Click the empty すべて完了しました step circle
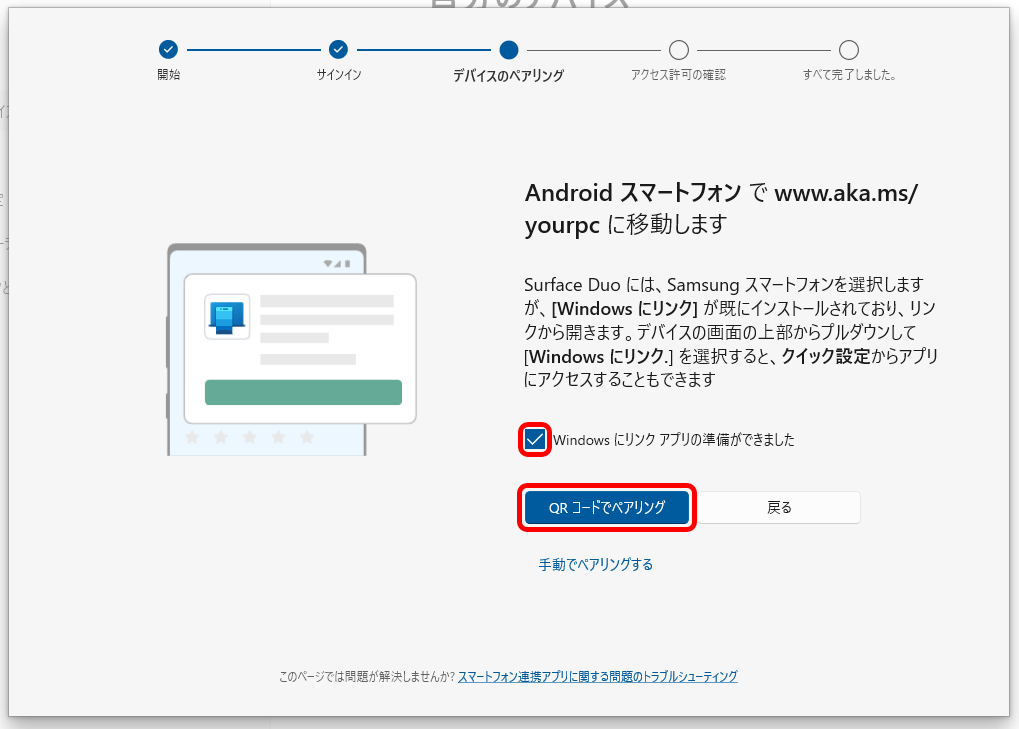This screenshot has height=729, width=1019. point(849,49)
